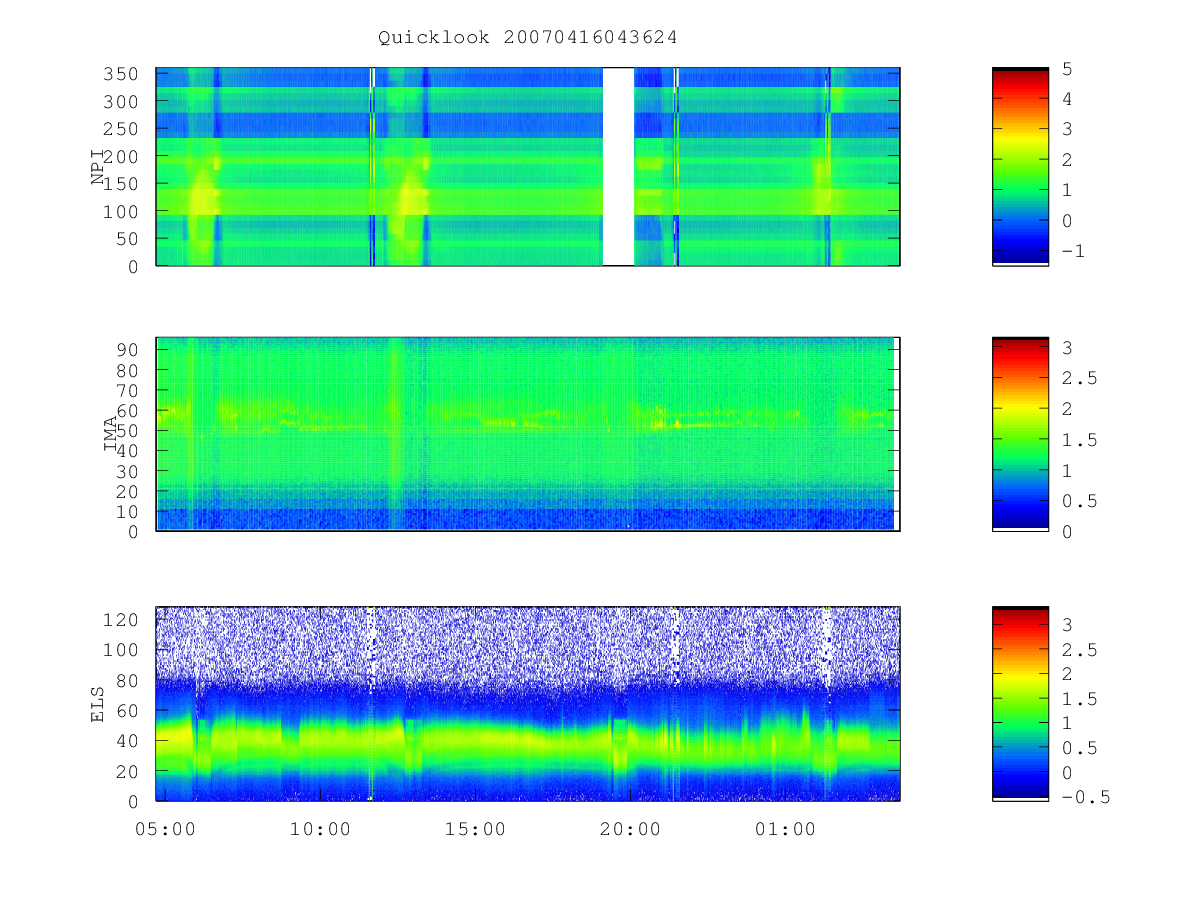This screenshot has height=900, width=1200.
Task: Click the 4 label on the NPI colorbar
Action: [x=1067, y=99]
